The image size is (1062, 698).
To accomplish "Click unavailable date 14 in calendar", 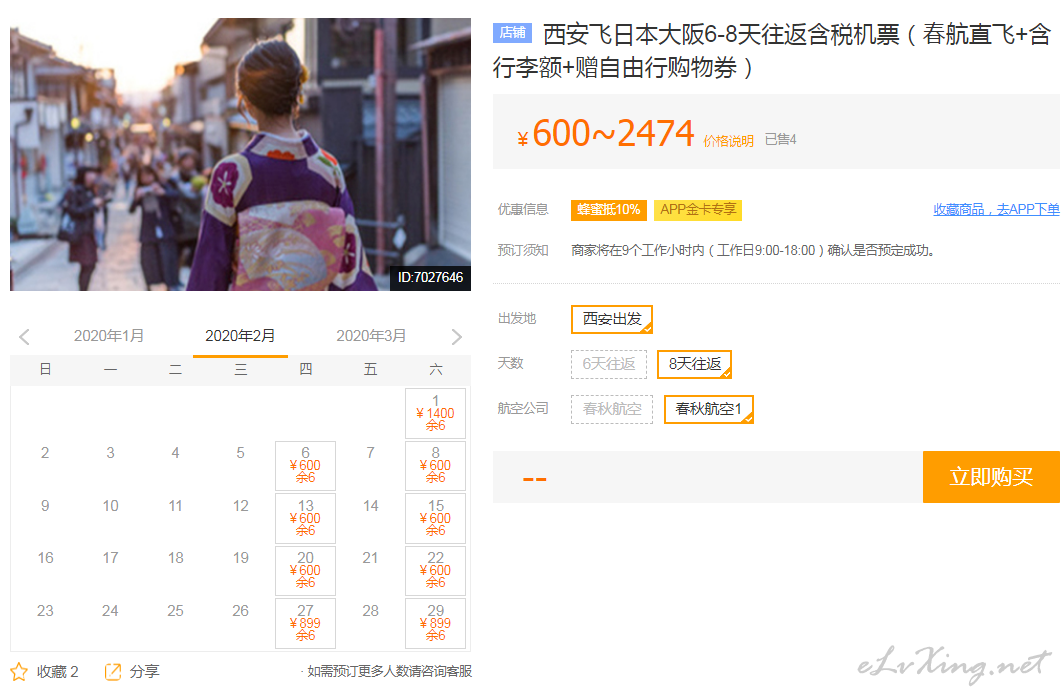I will 370,506.
